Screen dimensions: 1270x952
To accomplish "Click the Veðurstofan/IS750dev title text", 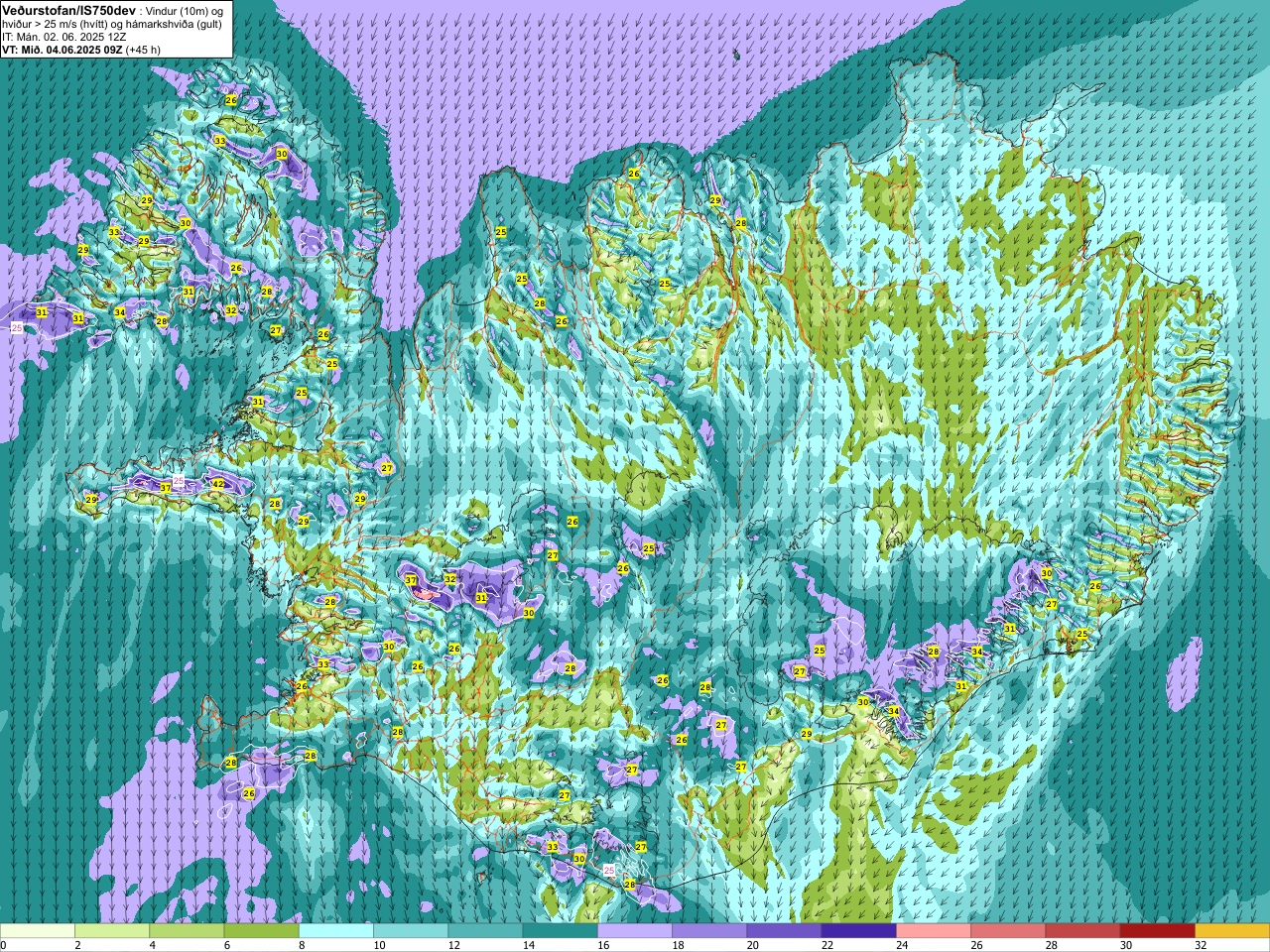I will click(x=69, y=10).
